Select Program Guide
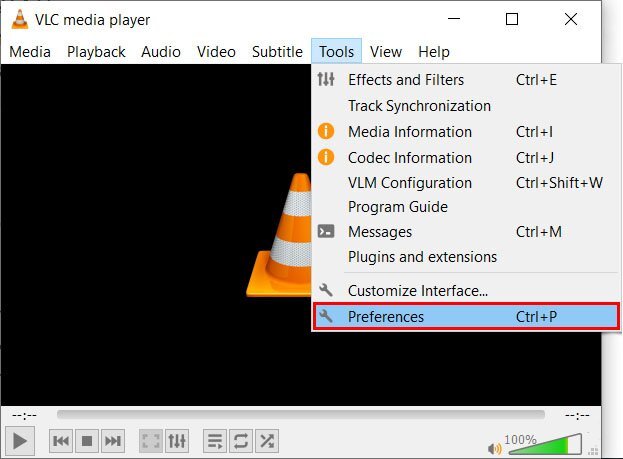 pos(466,207)
